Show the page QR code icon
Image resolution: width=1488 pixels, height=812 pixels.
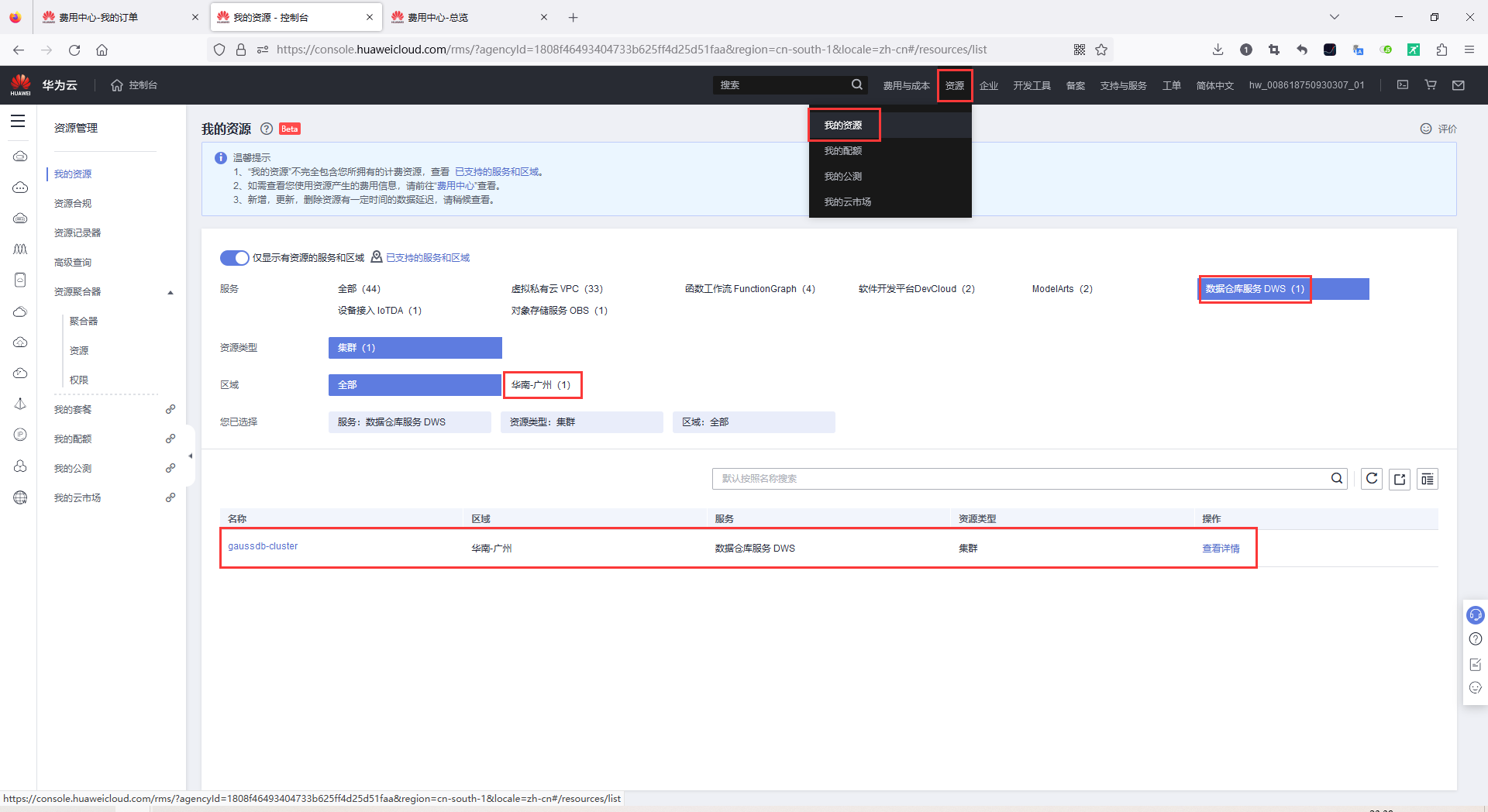click(x=1080, y=50)
